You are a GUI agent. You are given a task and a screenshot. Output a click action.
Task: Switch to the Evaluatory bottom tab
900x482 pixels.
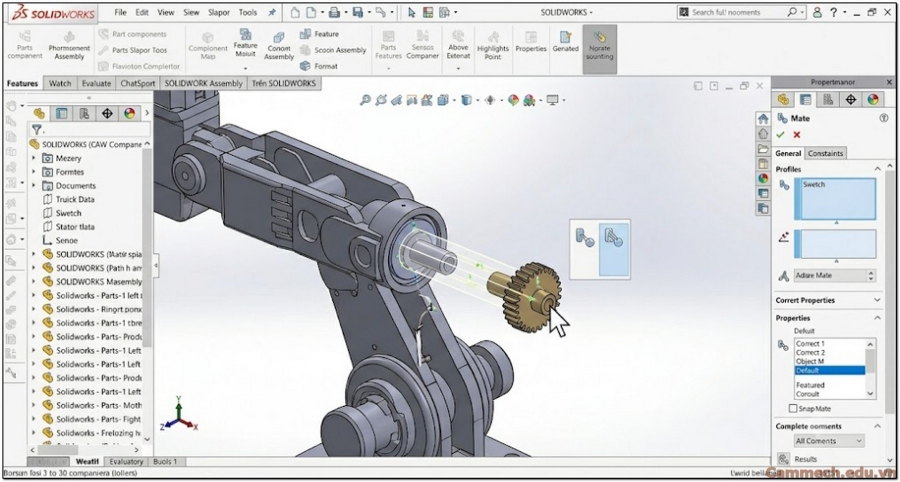pyautogui.click(x=126, y=461)
